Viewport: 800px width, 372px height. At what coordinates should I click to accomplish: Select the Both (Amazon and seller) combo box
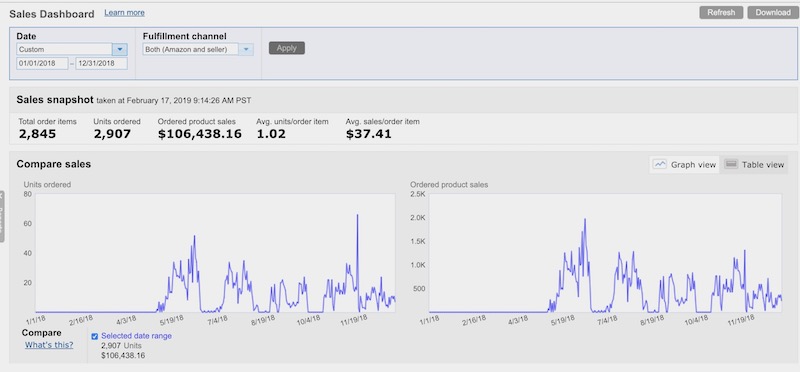pos(198,49)
